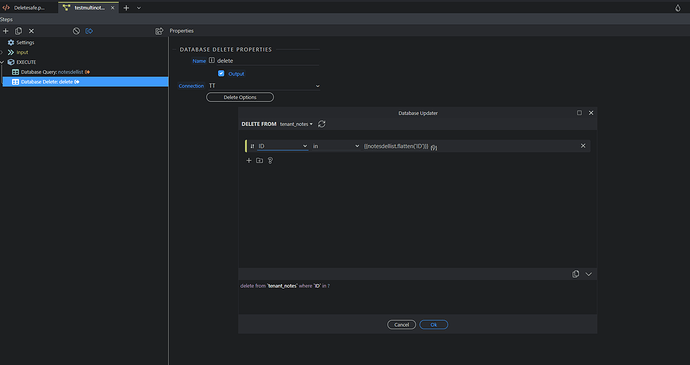
Task: Add a condition group
Action: (x=260, y=160)
